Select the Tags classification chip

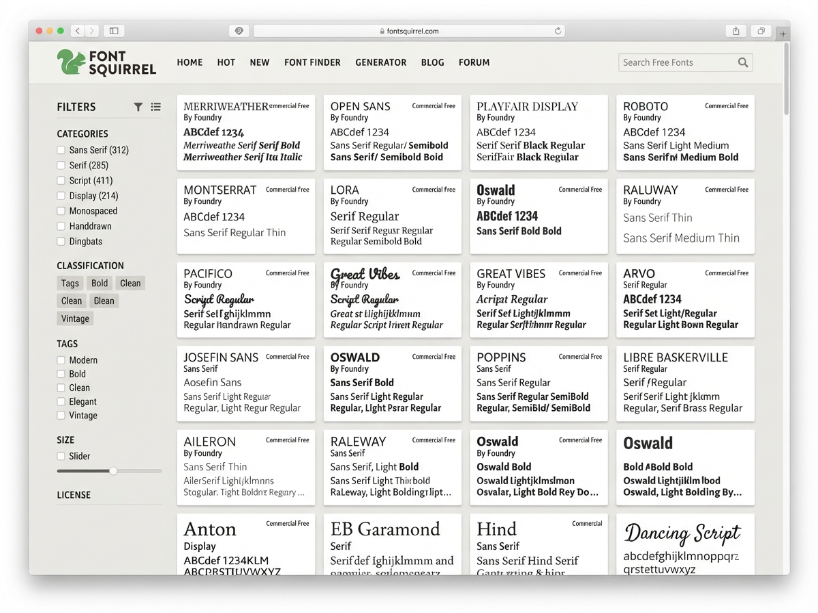click(x=70, y=283)
